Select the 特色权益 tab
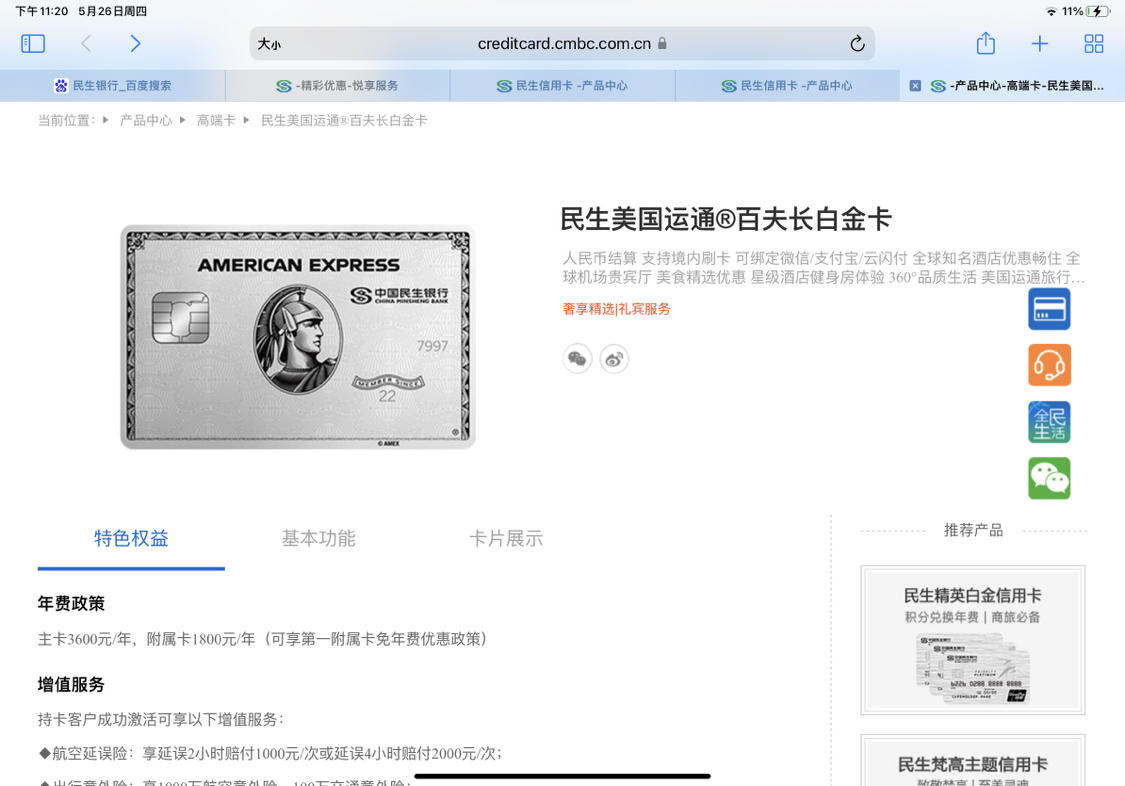Screen dimensions: 1125x786 (x=131, y=539)
